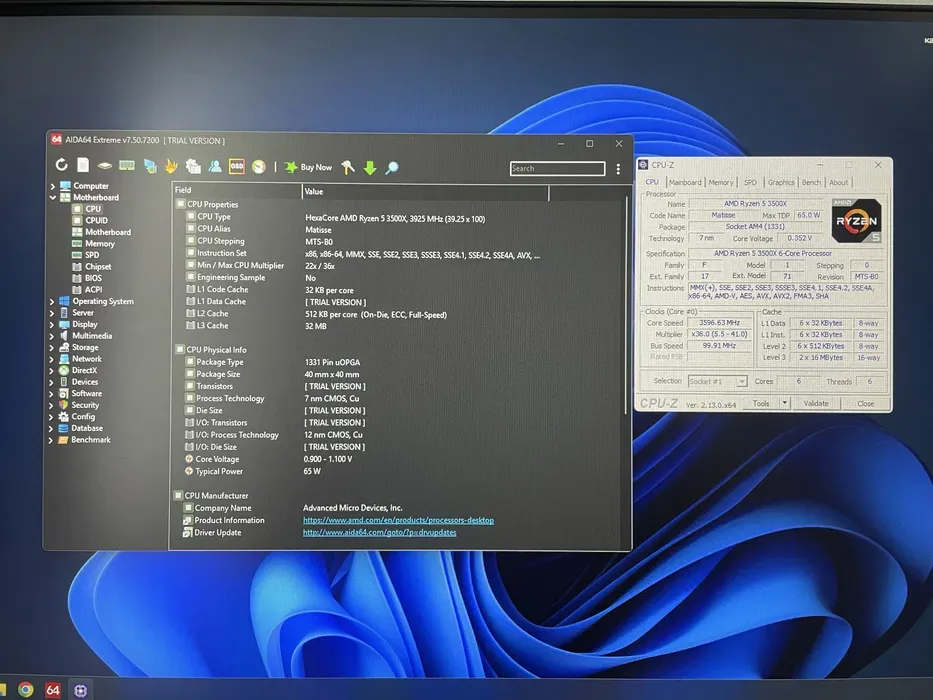The height and width of the screenshot is (700, 933).
Task: Open Chrome from the taskbar
Action: click(x=26, y=689)
